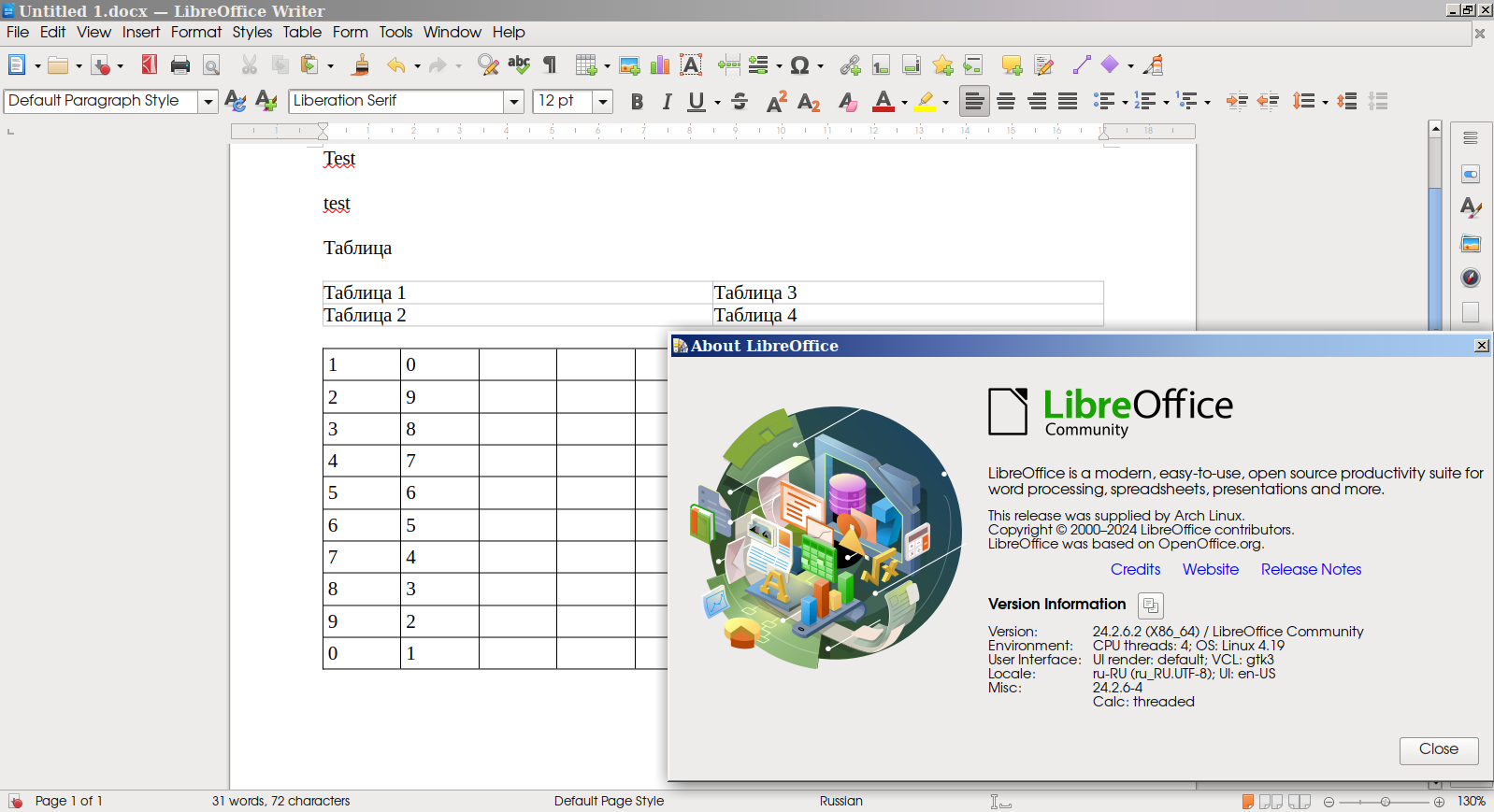Click the Update Selected Style icon
This screenshot has height=812, width=1494.
click(236, 101)
